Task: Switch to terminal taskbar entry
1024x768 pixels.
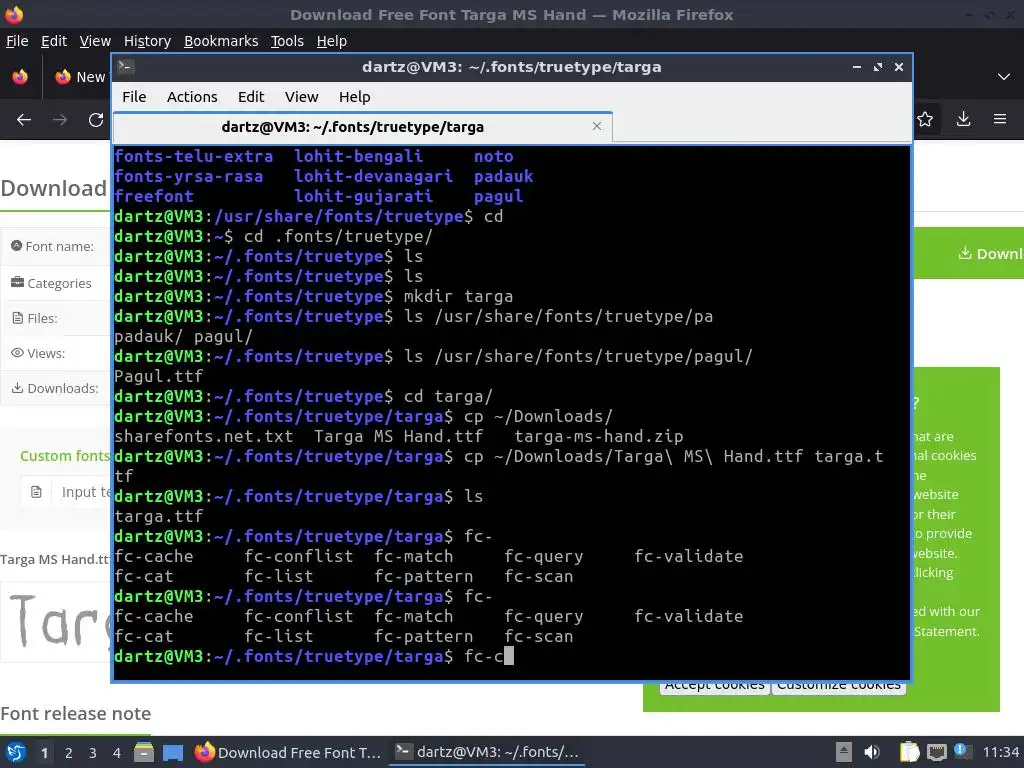Action: click(x=487, y=752)
